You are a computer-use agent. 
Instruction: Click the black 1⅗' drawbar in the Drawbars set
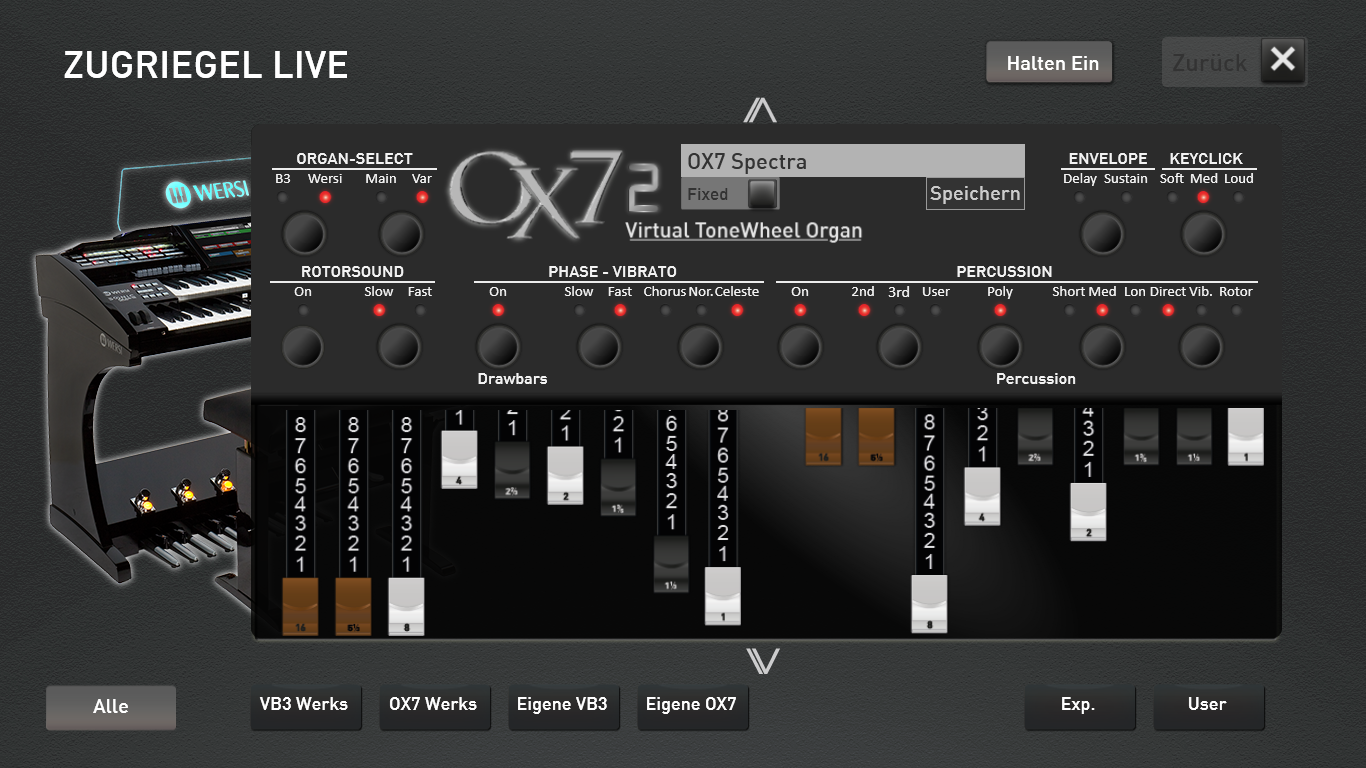[618, 488]
